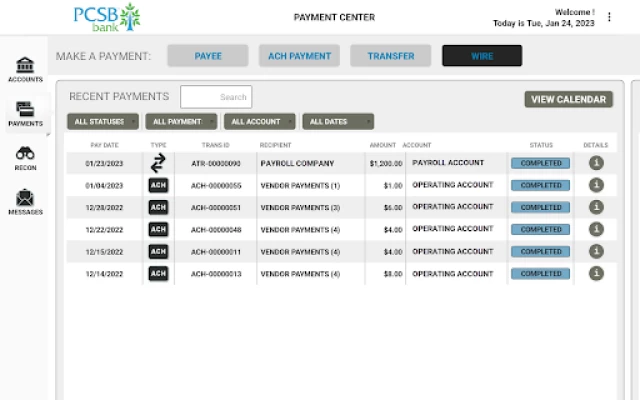This screenshot has height=400, width=640.
Task: Open the Accounts sidebar icon
Action: click(x=25, y=68)
